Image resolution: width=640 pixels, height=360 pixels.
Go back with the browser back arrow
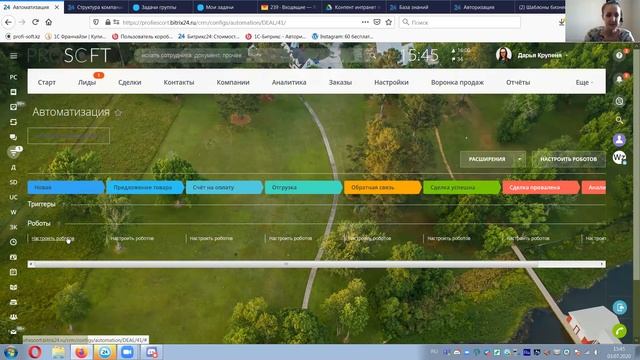[9, 22]
